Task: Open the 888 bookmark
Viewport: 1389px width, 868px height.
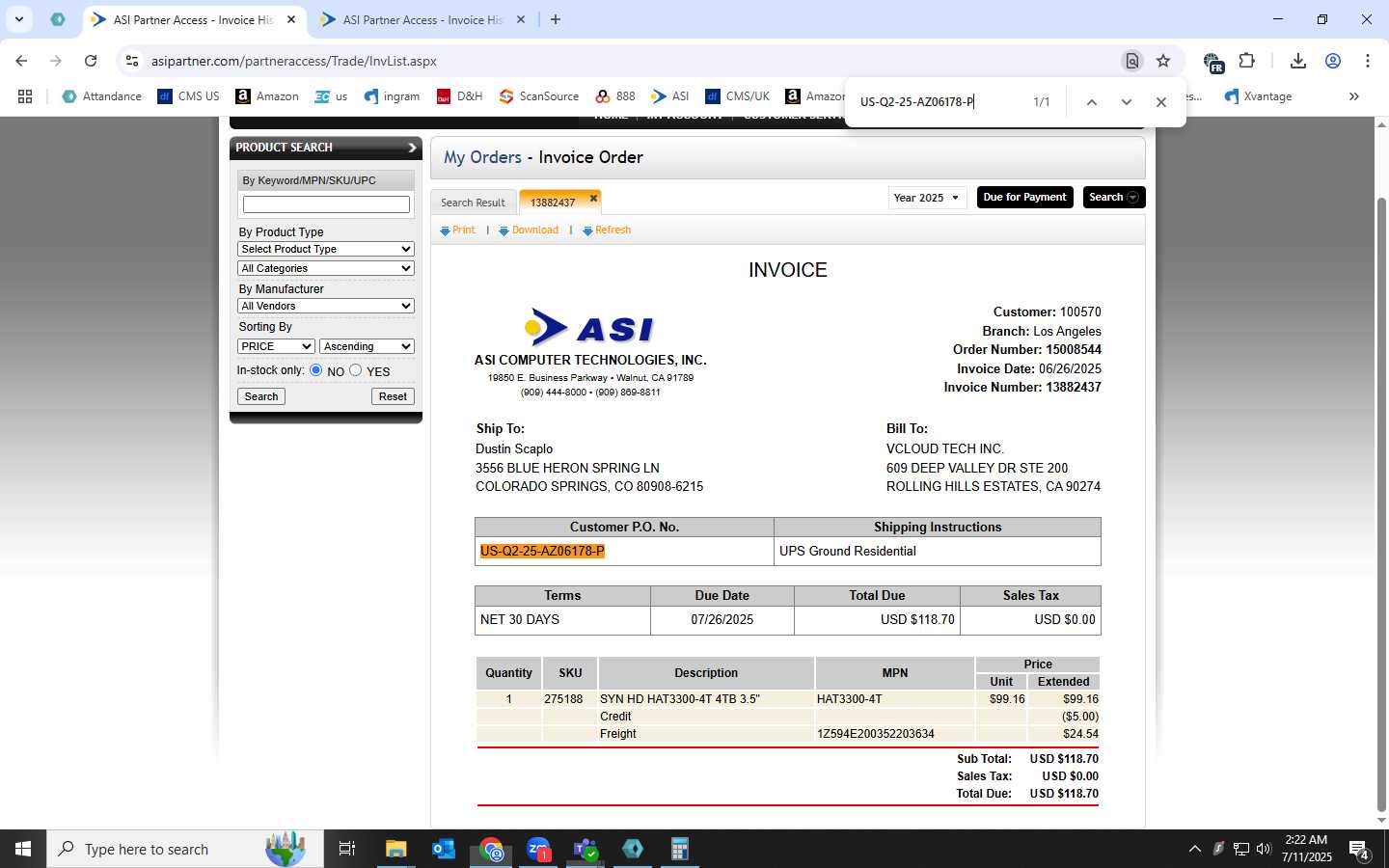Action: click(x=615, y=96)
